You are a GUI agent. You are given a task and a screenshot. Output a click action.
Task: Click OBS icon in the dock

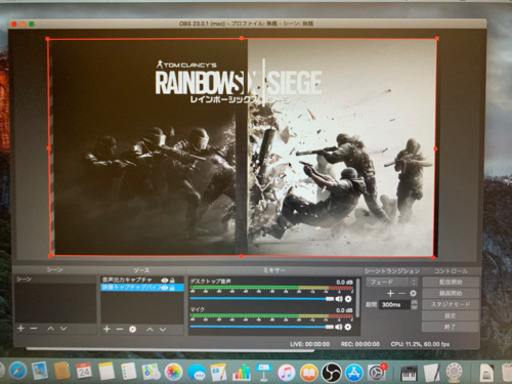click(331, 372)
